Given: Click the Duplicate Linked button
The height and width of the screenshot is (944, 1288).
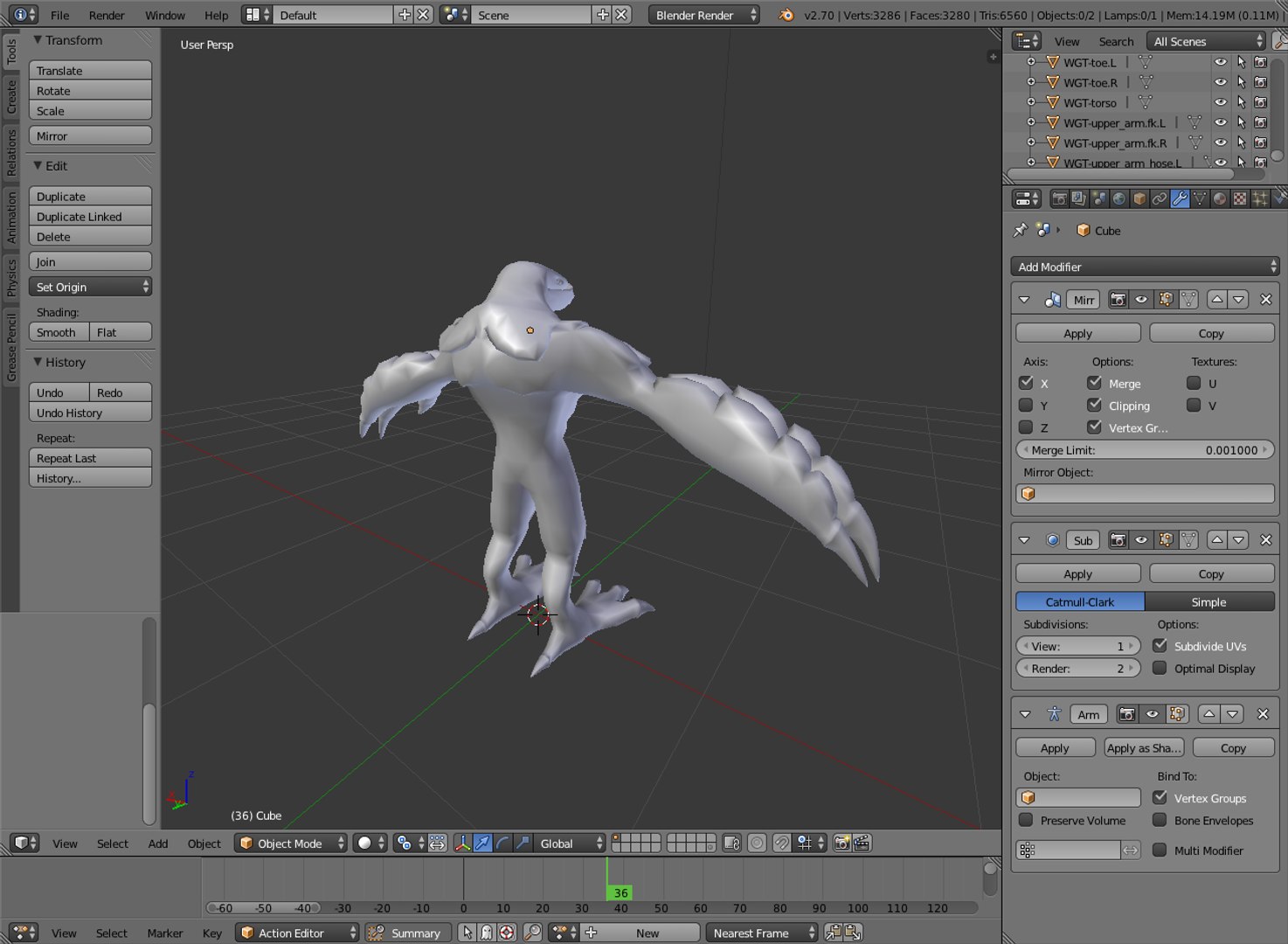Looking at the screenshot, I should click(x=90, y=217).
